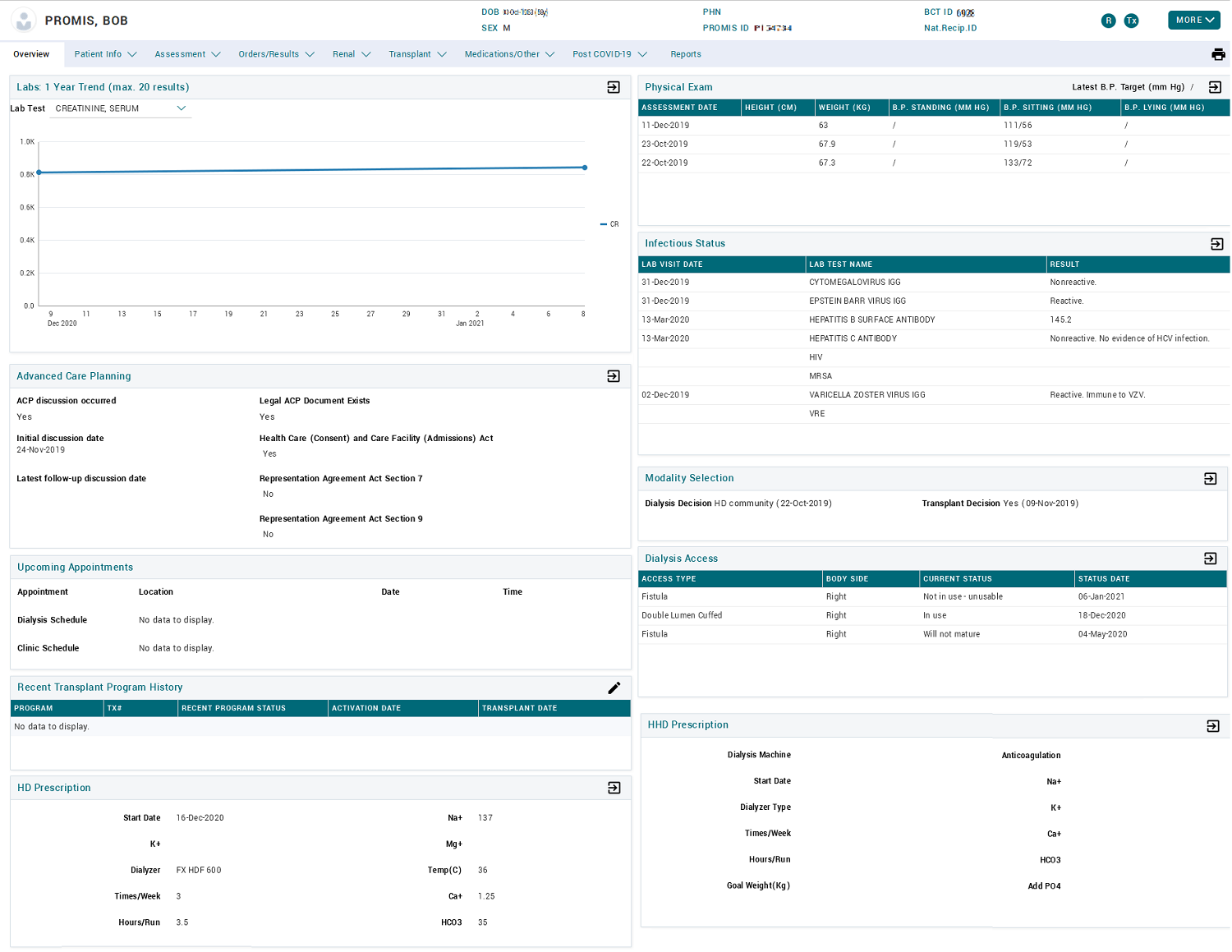Click the MORE button
1232x952 pixels.
point(1193,20)
